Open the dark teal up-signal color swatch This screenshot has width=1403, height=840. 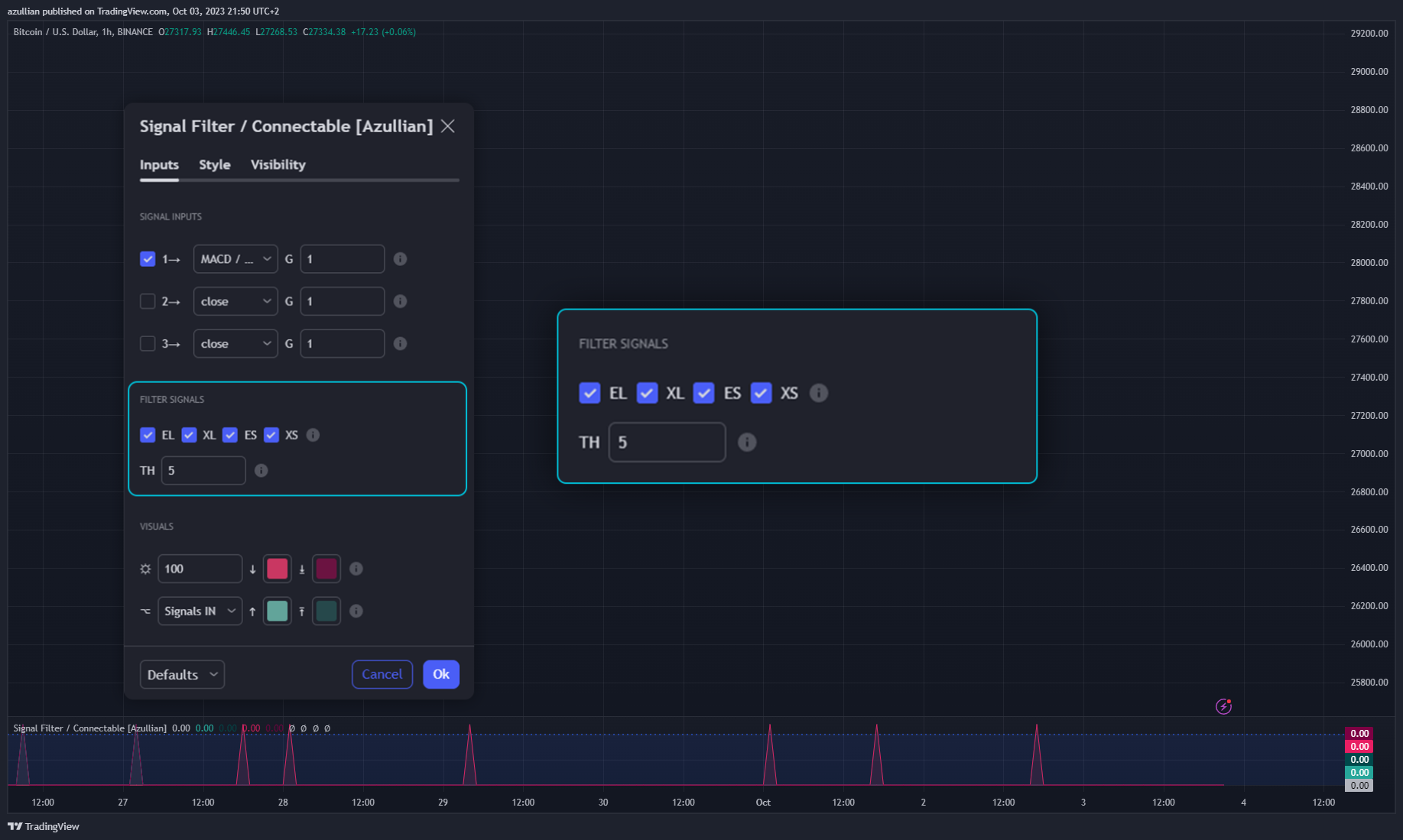click(326, 611)
